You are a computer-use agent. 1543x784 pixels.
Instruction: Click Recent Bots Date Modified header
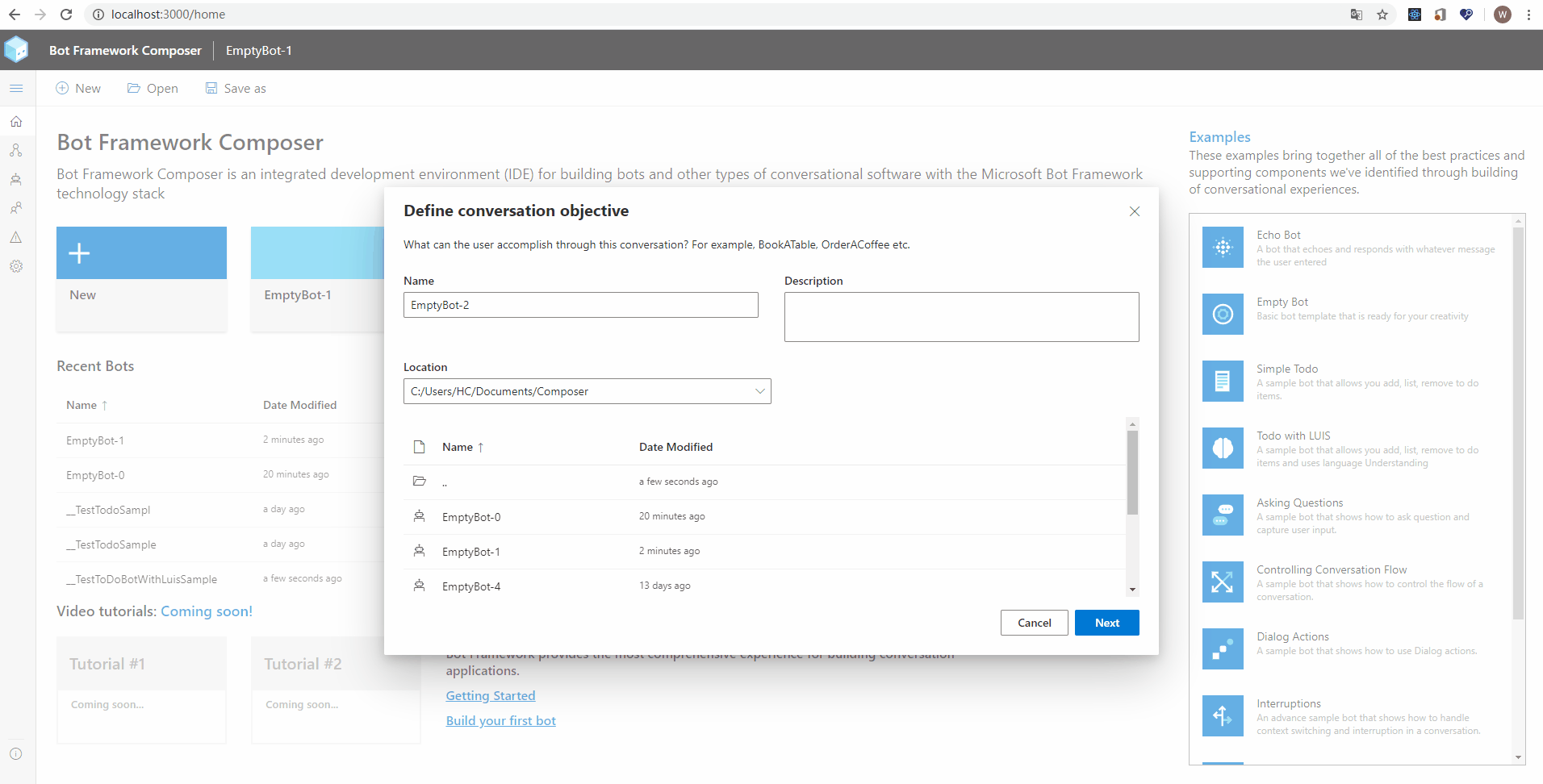299,405
